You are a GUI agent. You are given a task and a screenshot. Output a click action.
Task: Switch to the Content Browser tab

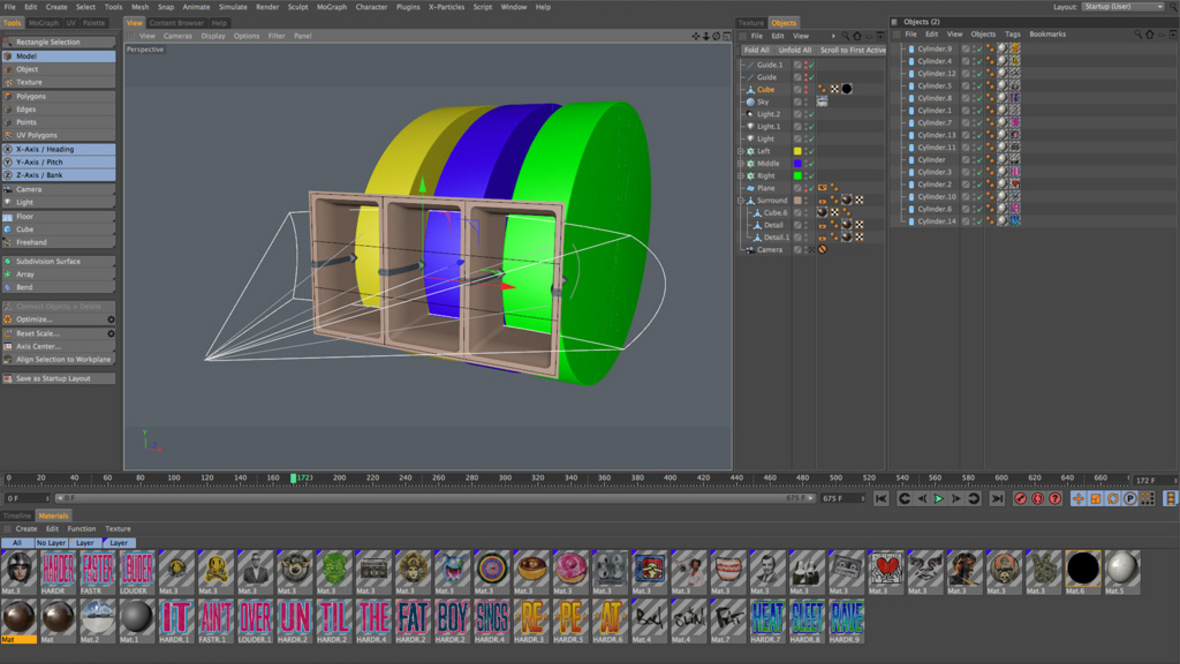[x=176, y=22]
